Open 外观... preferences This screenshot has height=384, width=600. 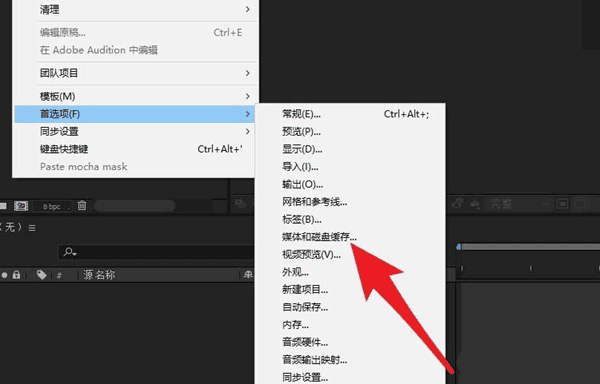click(x=350, y=272)
